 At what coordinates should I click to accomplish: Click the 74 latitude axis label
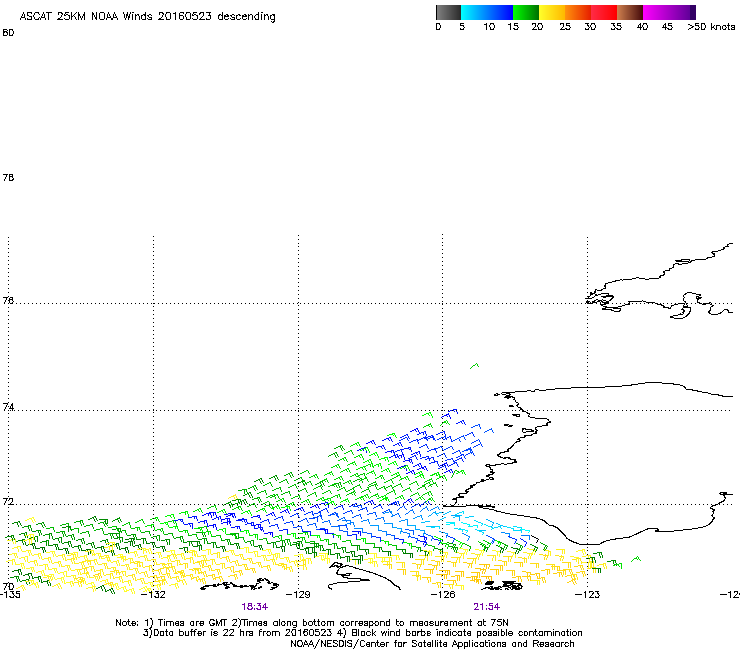coord(8,407)
